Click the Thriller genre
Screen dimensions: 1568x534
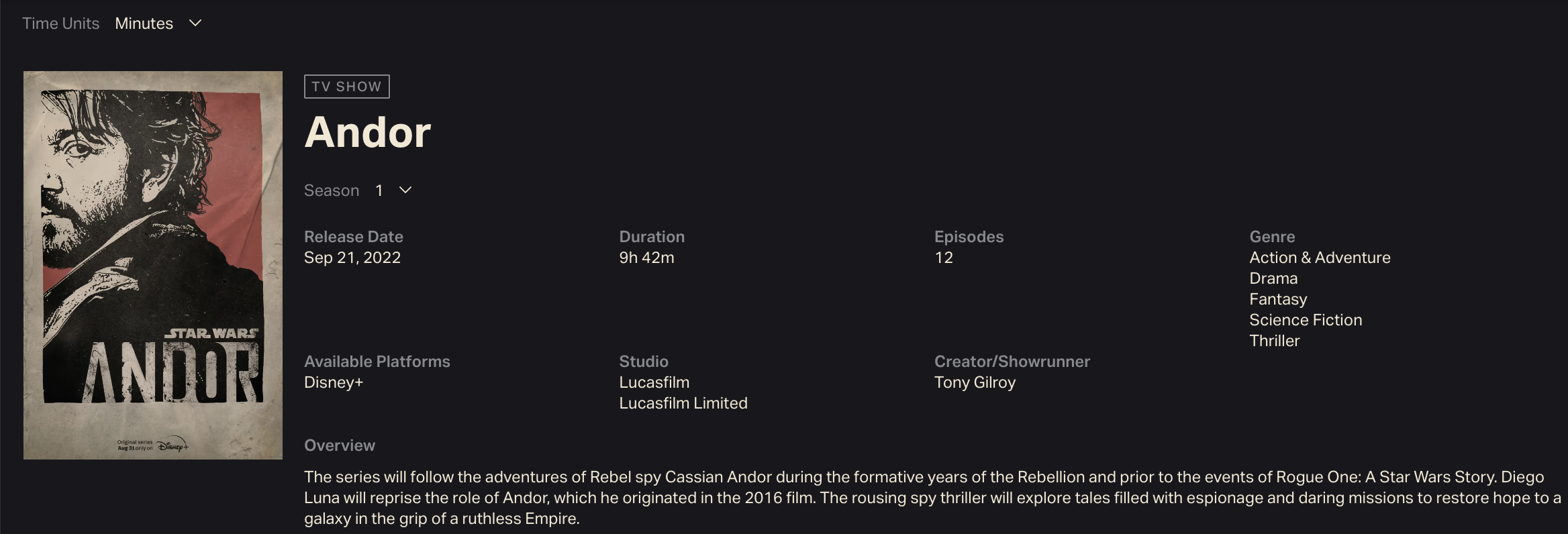point(1274,341)
